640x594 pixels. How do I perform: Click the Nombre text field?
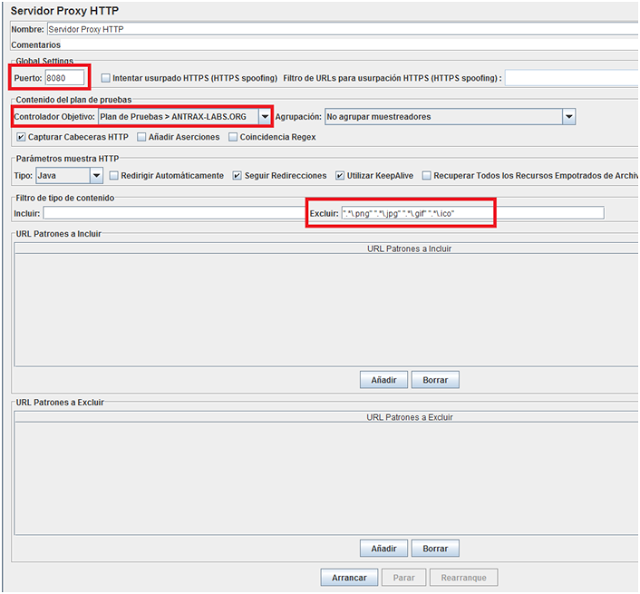(340, 29)
